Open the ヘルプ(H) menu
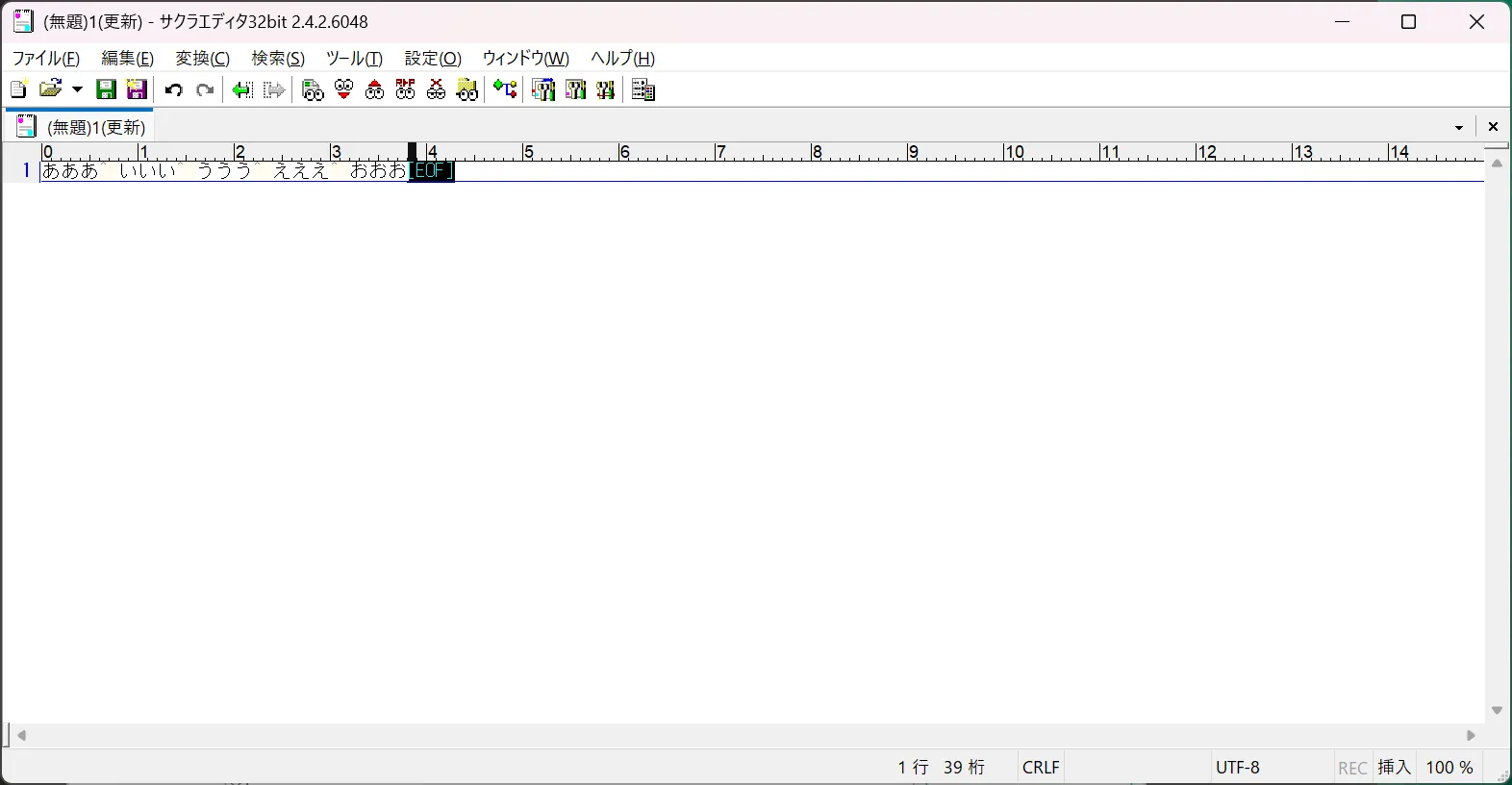Image resolution: width=1512 pixels, height=785 pixels. click(622, 59)
